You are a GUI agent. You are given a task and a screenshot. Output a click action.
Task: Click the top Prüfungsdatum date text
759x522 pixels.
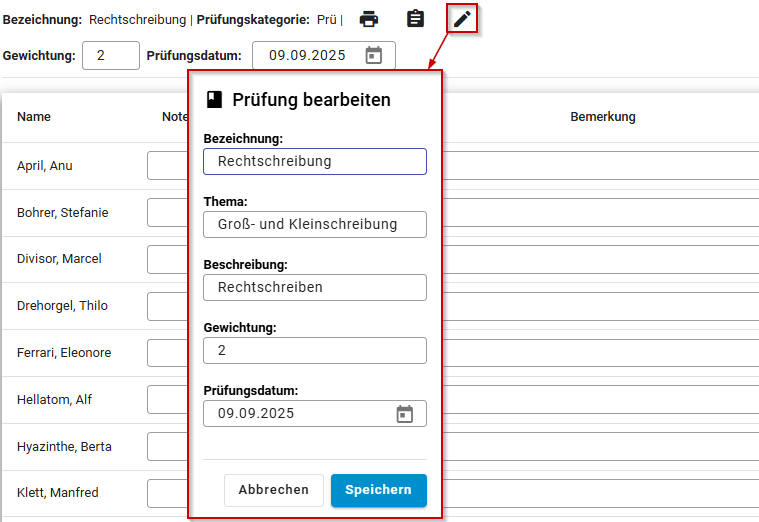[307, 56]
